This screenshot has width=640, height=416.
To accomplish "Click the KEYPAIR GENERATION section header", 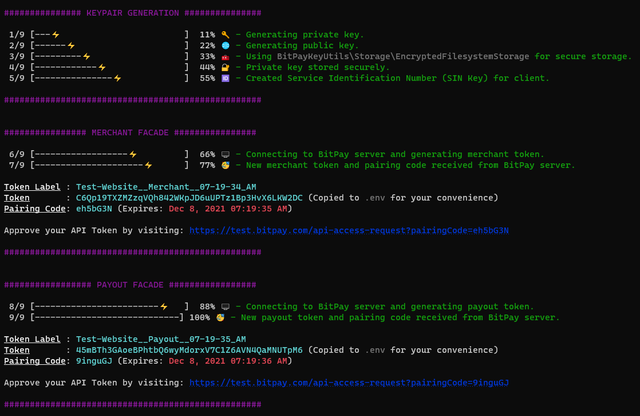I will [x=133, y=13].
